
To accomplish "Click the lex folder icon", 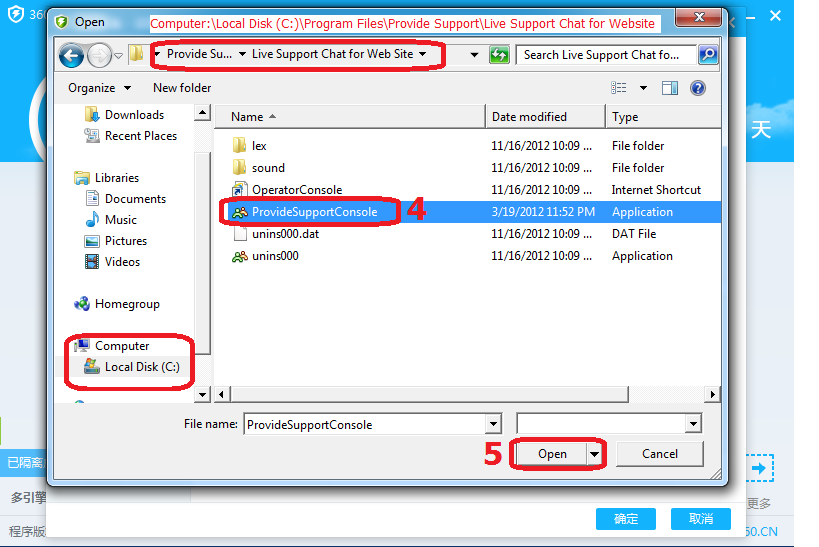I will [239, 145].
